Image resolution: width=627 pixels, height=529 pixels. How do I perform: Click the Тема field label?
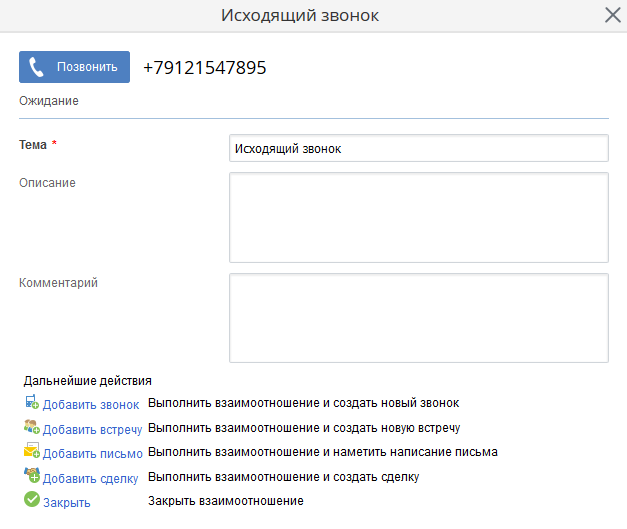coord(33,145)
